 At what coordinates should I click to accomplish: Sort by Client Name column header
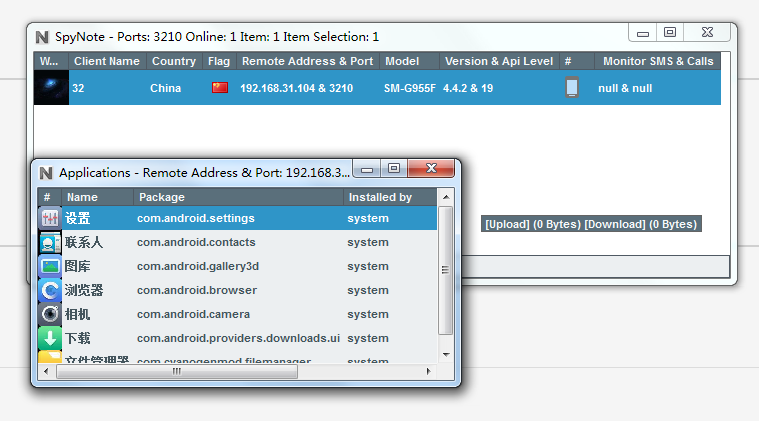(106, 61)
